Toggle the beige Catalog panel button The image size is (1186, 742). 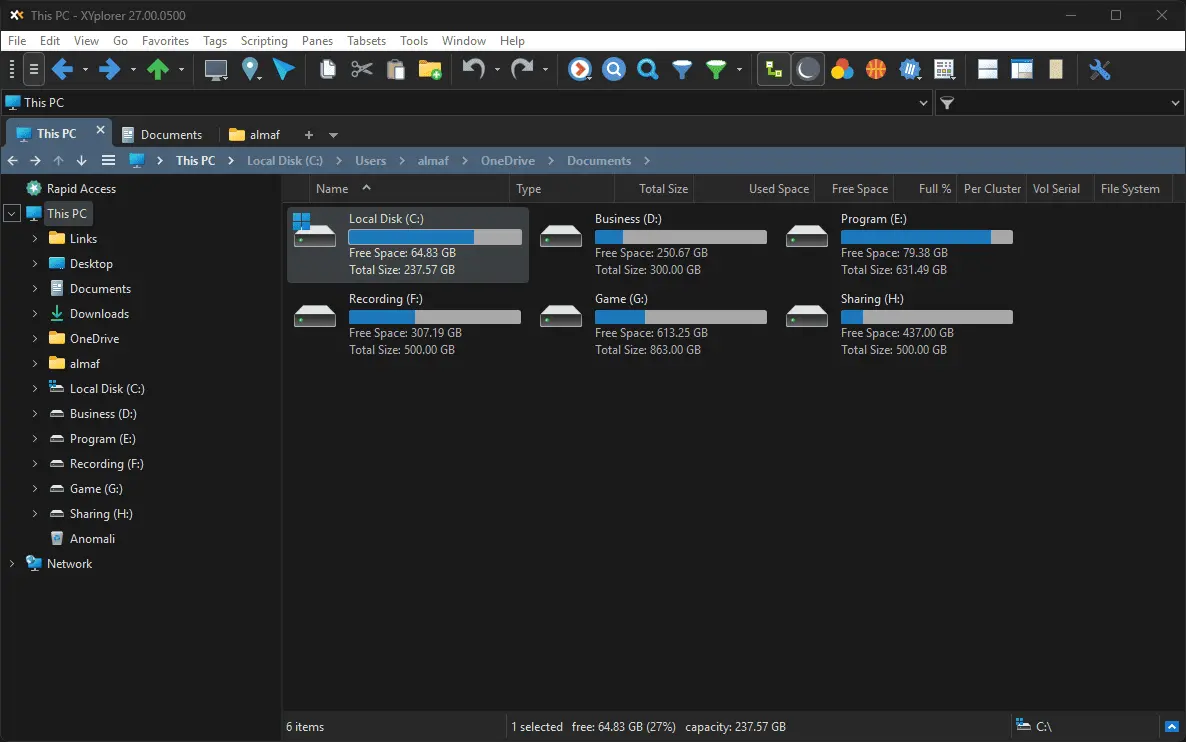click(x=1056, y=70)
